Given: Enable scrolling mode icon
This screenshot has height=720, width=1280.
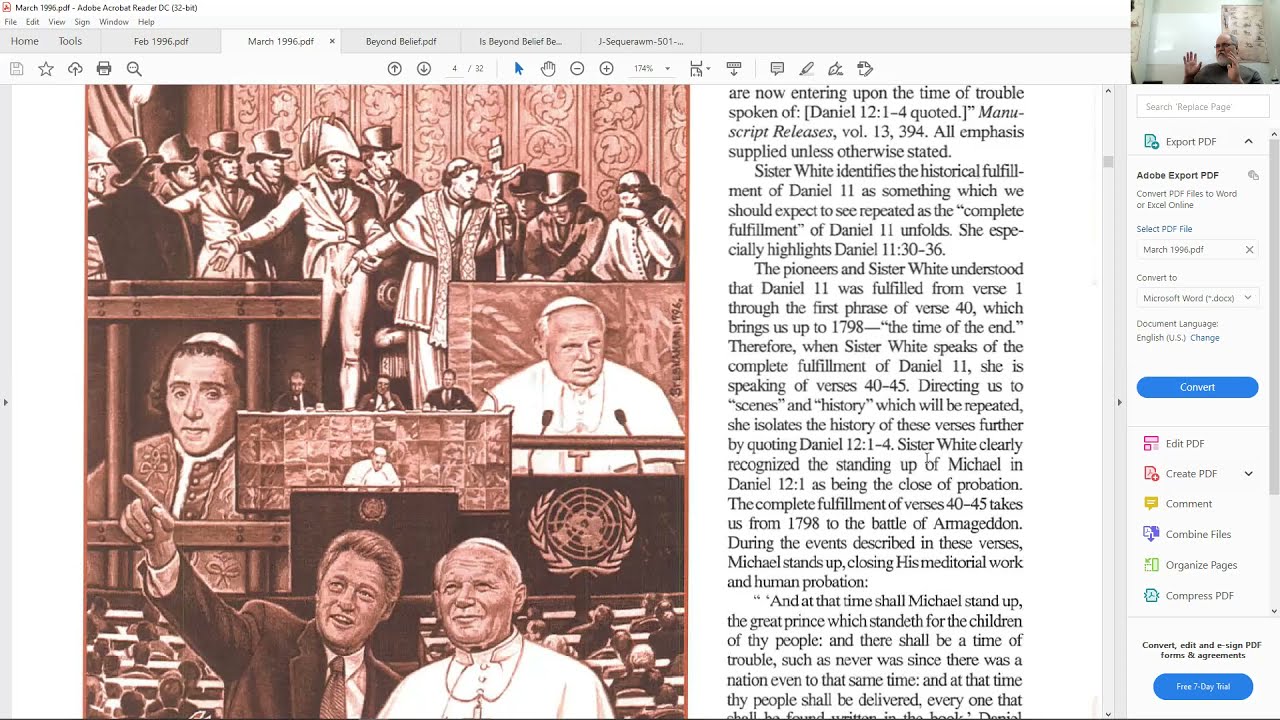Looking at the screenshot, I should 733,69.
